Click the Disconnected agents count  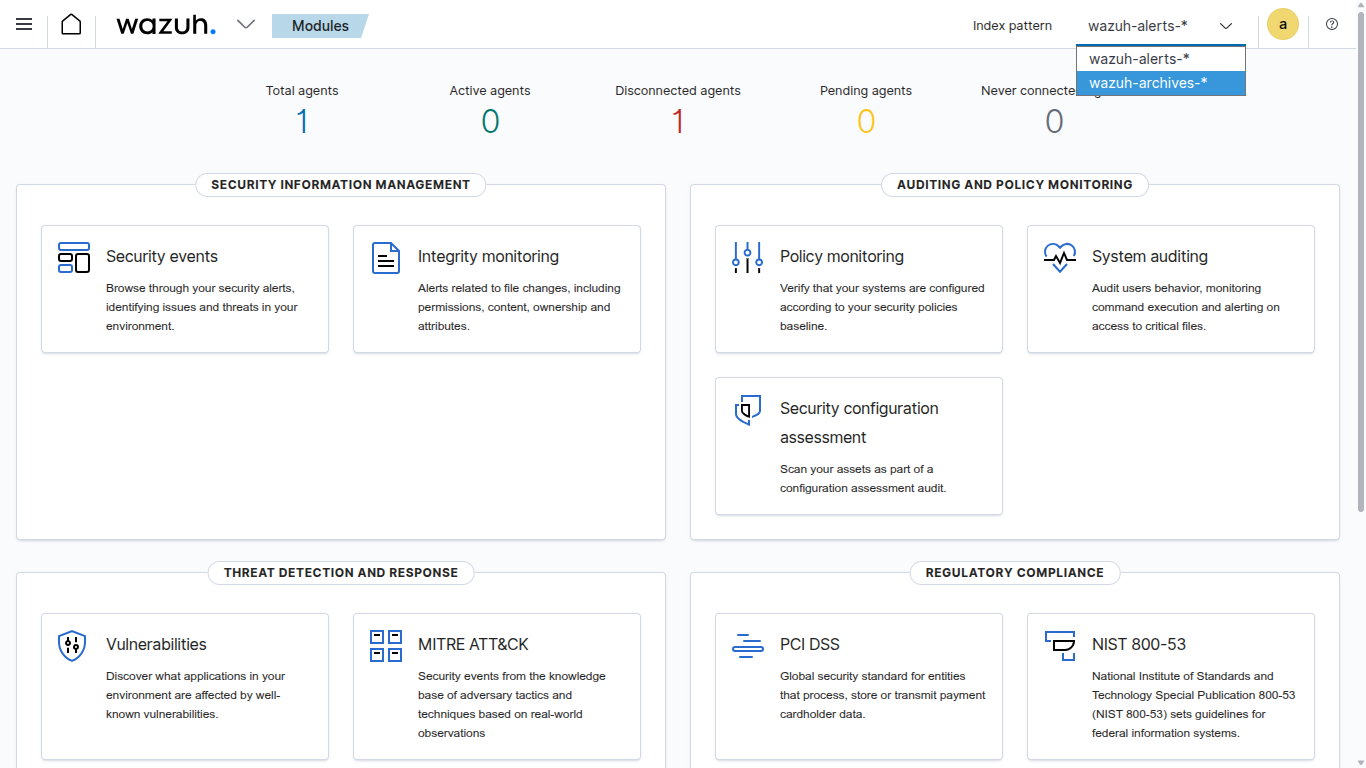click(x=678, y=122)
